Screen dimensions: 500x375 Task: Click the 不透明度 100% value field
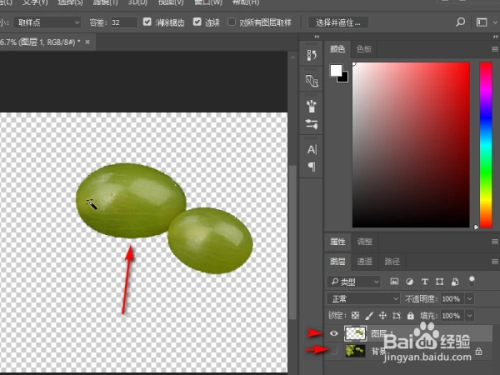(452, 299)
